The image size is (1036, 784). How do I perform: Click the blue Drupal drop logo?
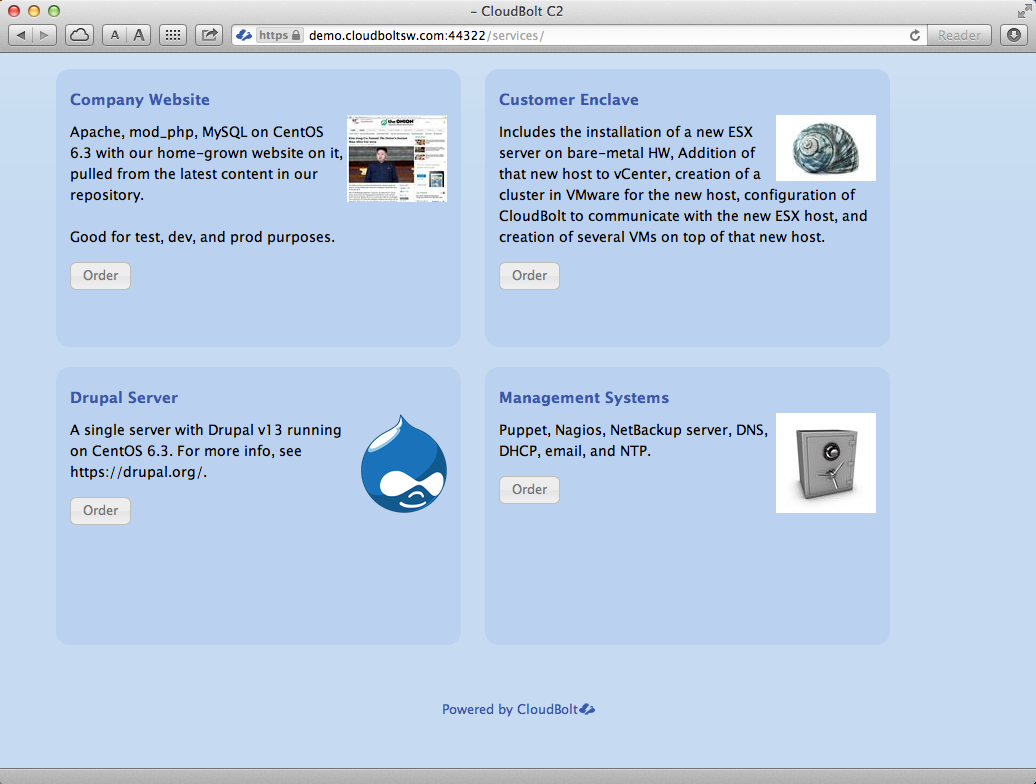pyautogui.click(x=404, y=463)
